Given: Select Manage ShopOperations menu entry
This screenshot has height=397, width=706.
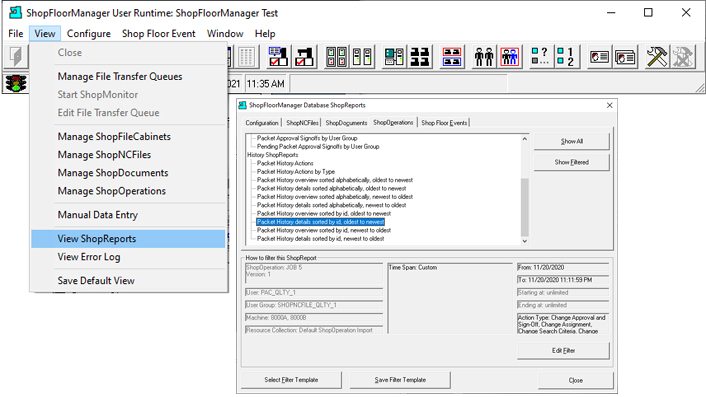Looking at the screenshot, I should (x=128, y=191).
